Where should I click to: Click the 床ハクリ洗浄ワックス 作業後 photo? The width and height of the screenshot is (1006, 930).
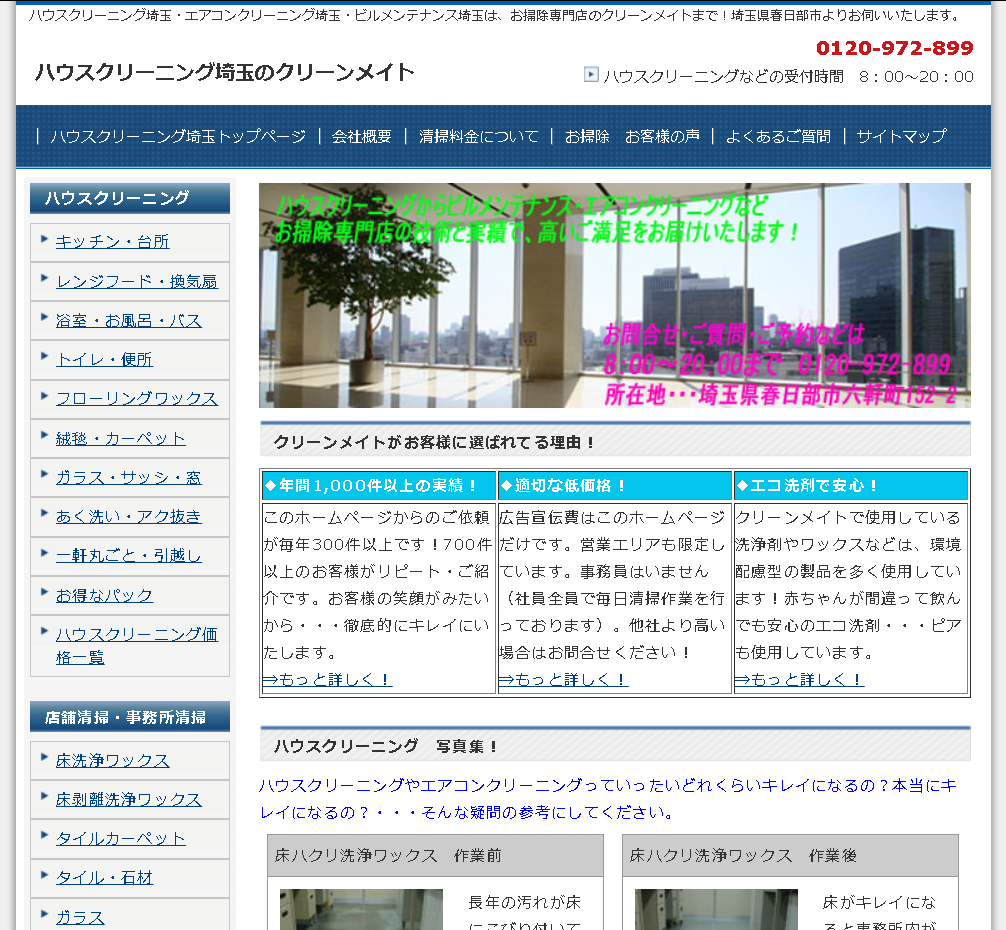pos(716,909)
